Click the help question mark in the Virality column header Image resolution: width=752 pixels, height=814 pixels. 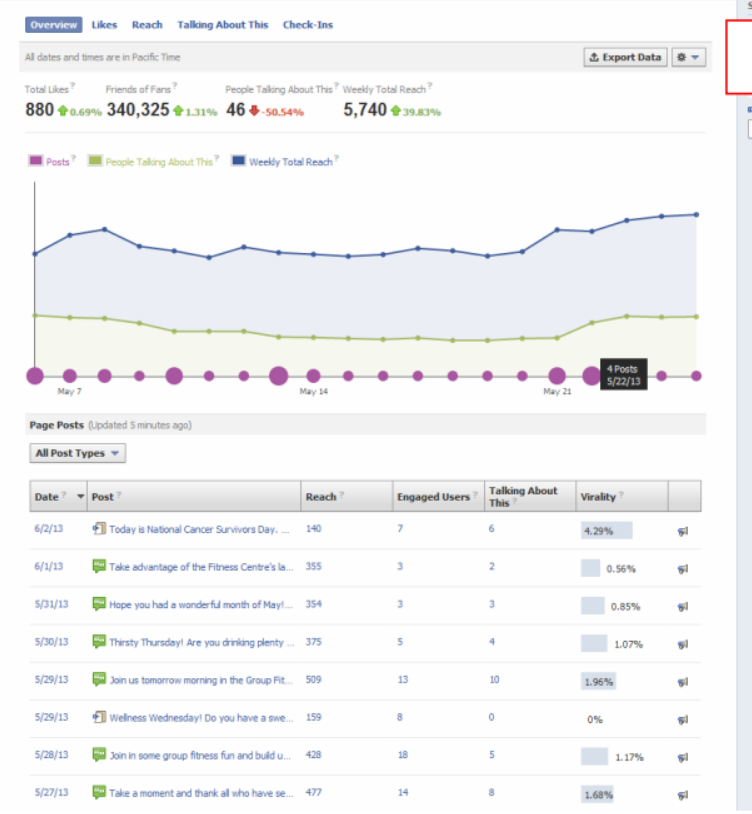tap(622, 495)
